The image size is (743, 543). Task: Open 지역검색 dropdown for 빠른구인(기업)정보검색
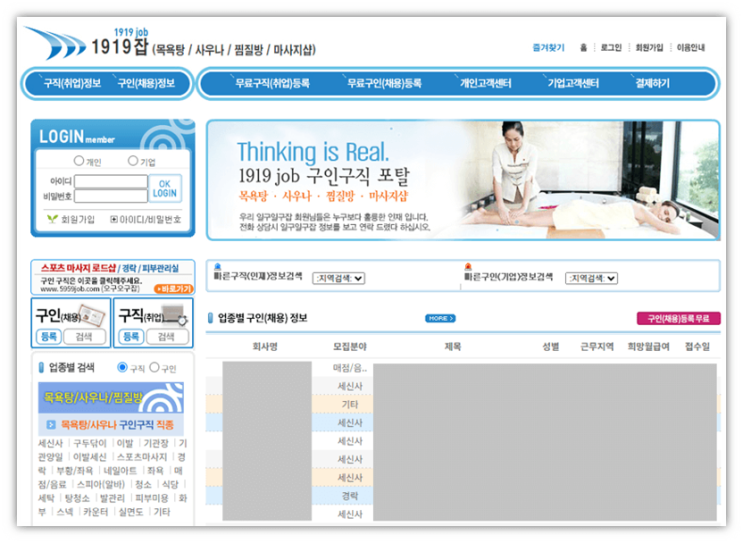(592, 278)
